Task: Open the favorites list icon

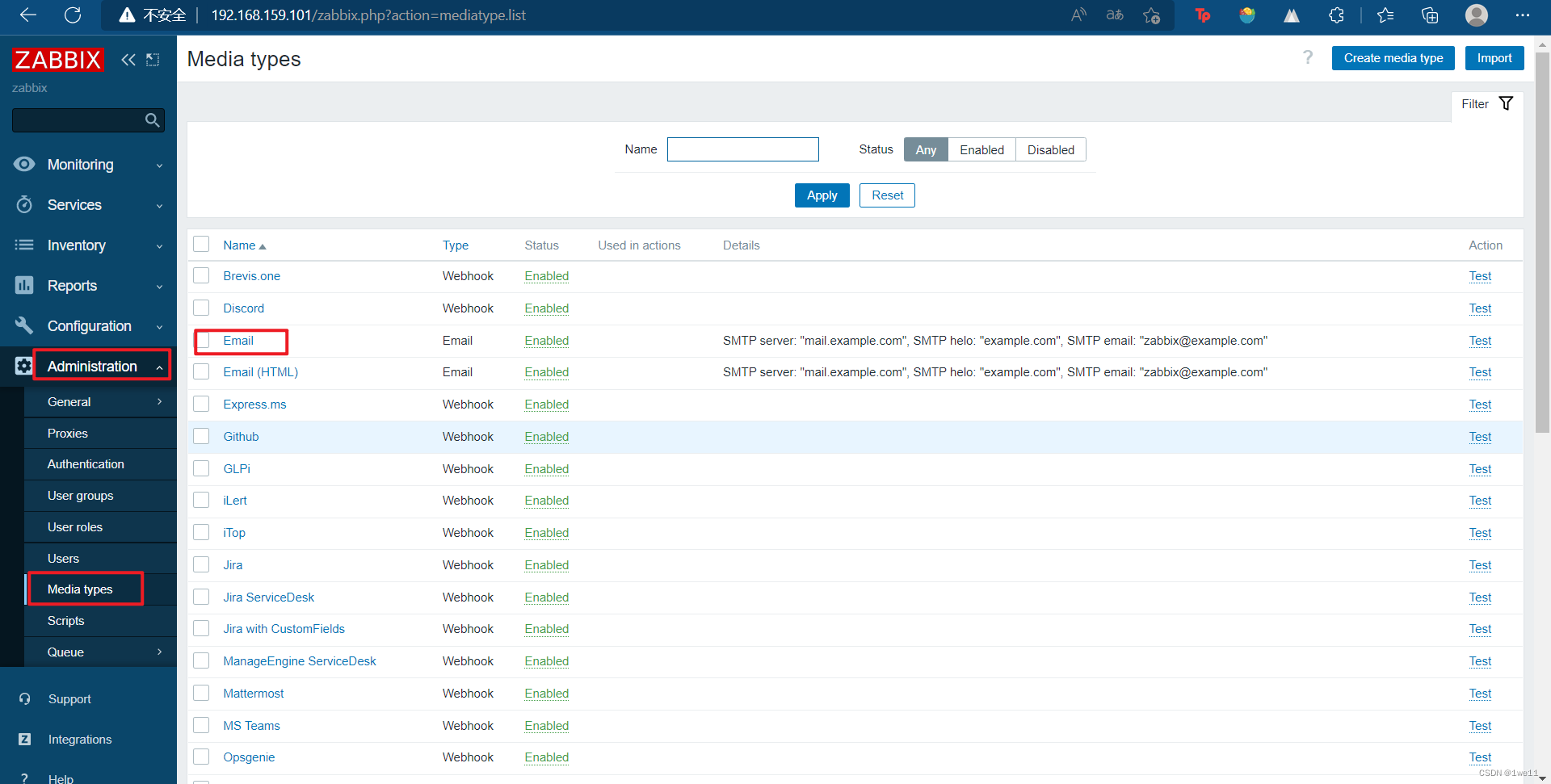Action: click(1385, 15)
